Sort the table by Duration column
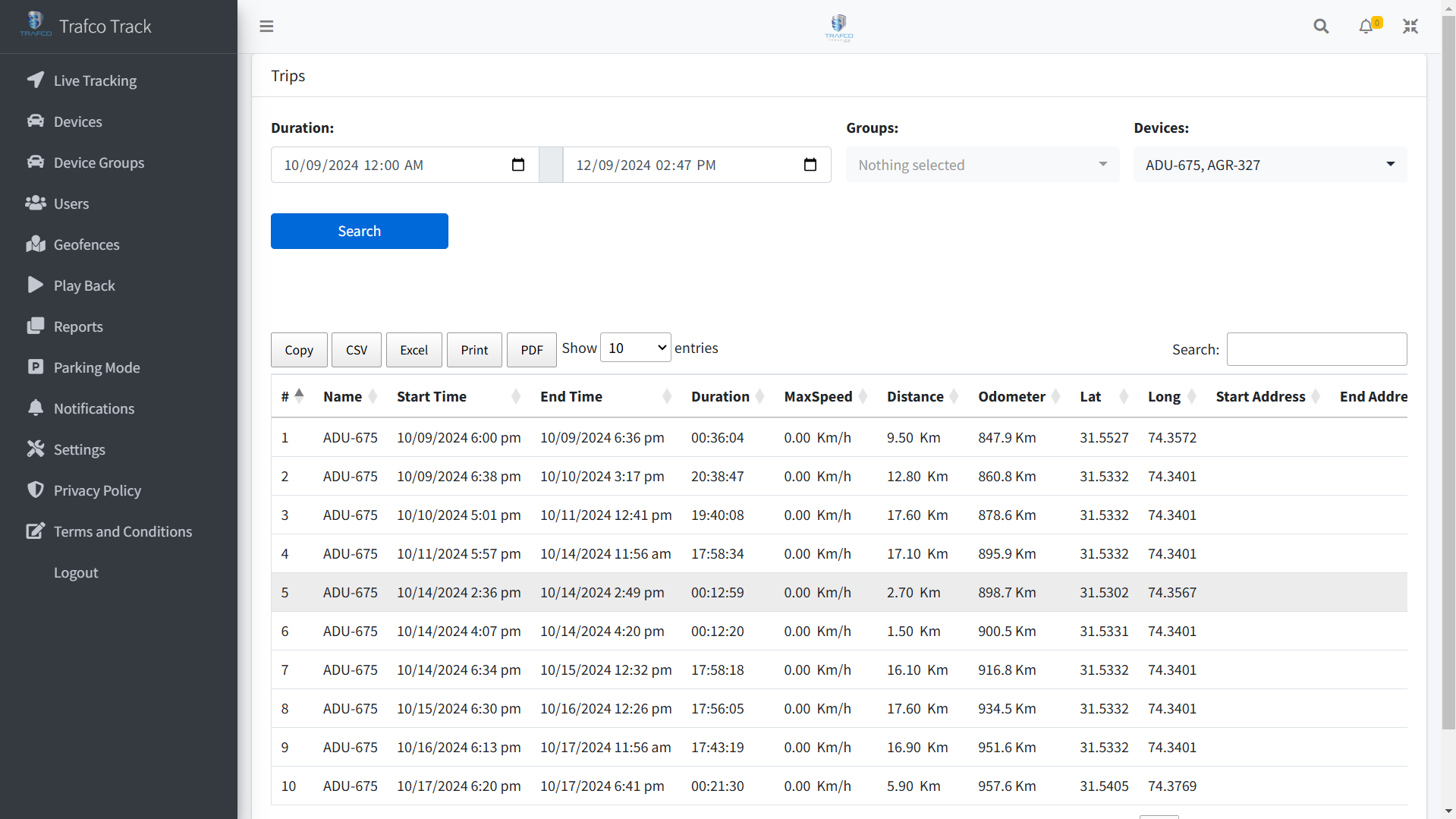 [719, 396]
